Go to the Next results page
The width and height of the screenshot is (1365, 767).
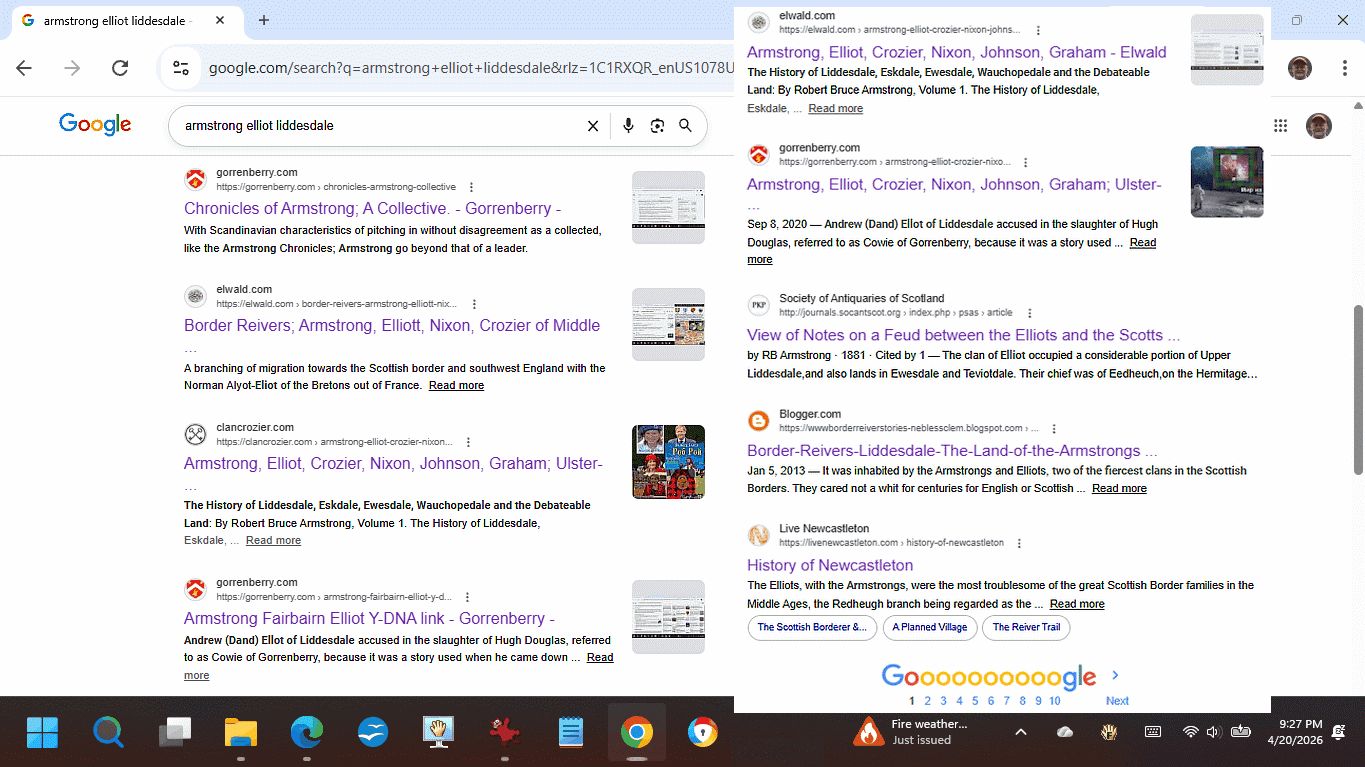[x=1116, y=700]
